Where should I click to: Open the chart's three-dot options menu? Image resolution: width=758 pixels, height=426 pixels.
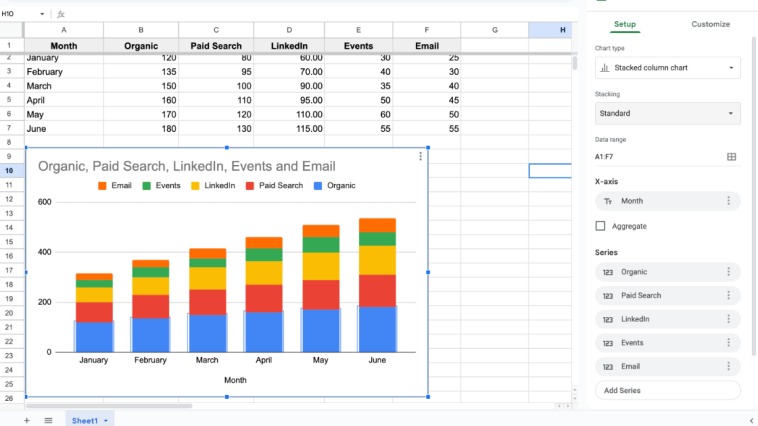click(420, 157)
